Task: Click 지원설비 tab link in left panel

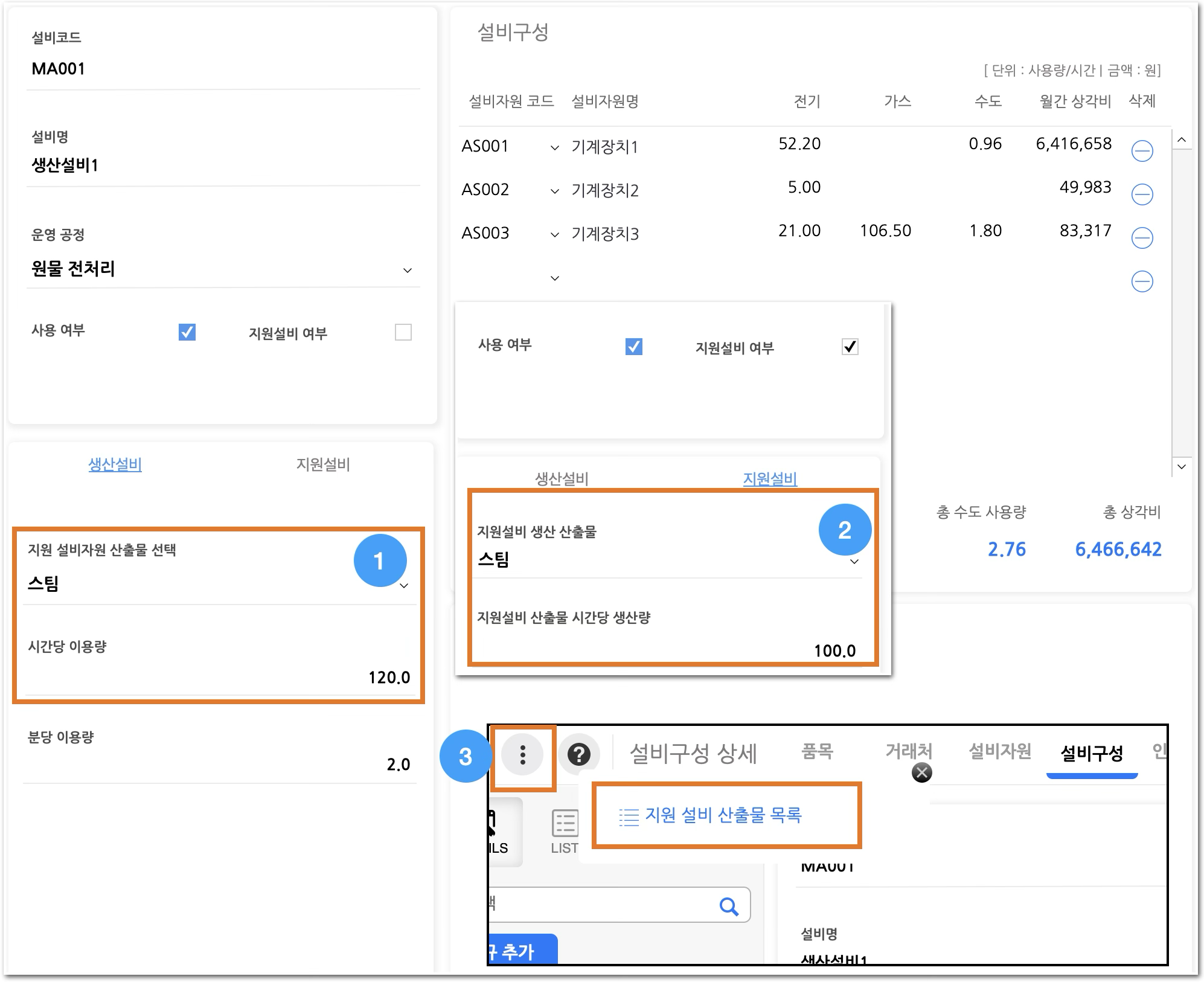Action: coord(323,464)
